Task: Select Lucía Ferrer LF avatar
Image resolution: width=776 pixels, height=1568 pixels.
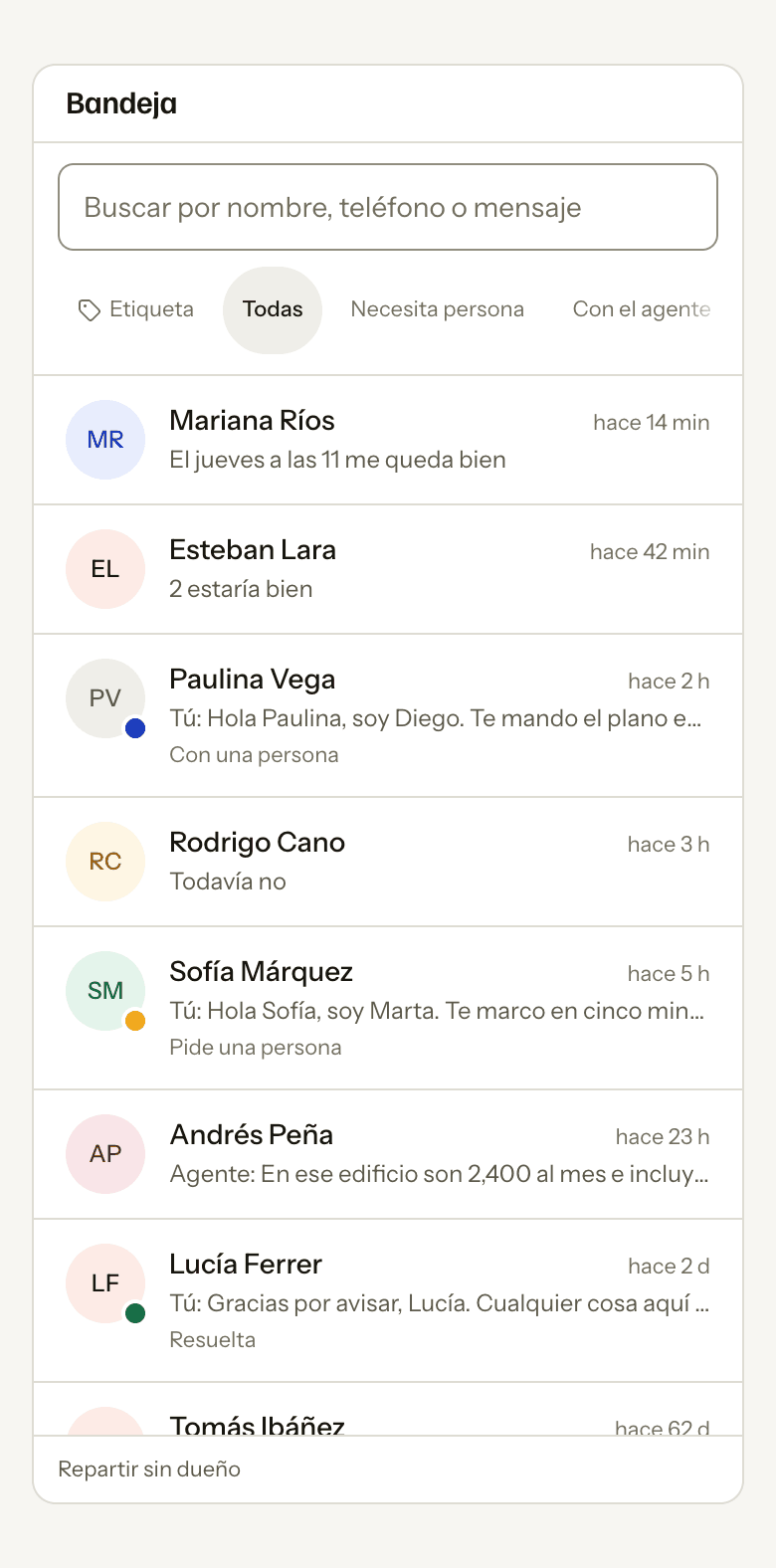Action: point(105,1283)
